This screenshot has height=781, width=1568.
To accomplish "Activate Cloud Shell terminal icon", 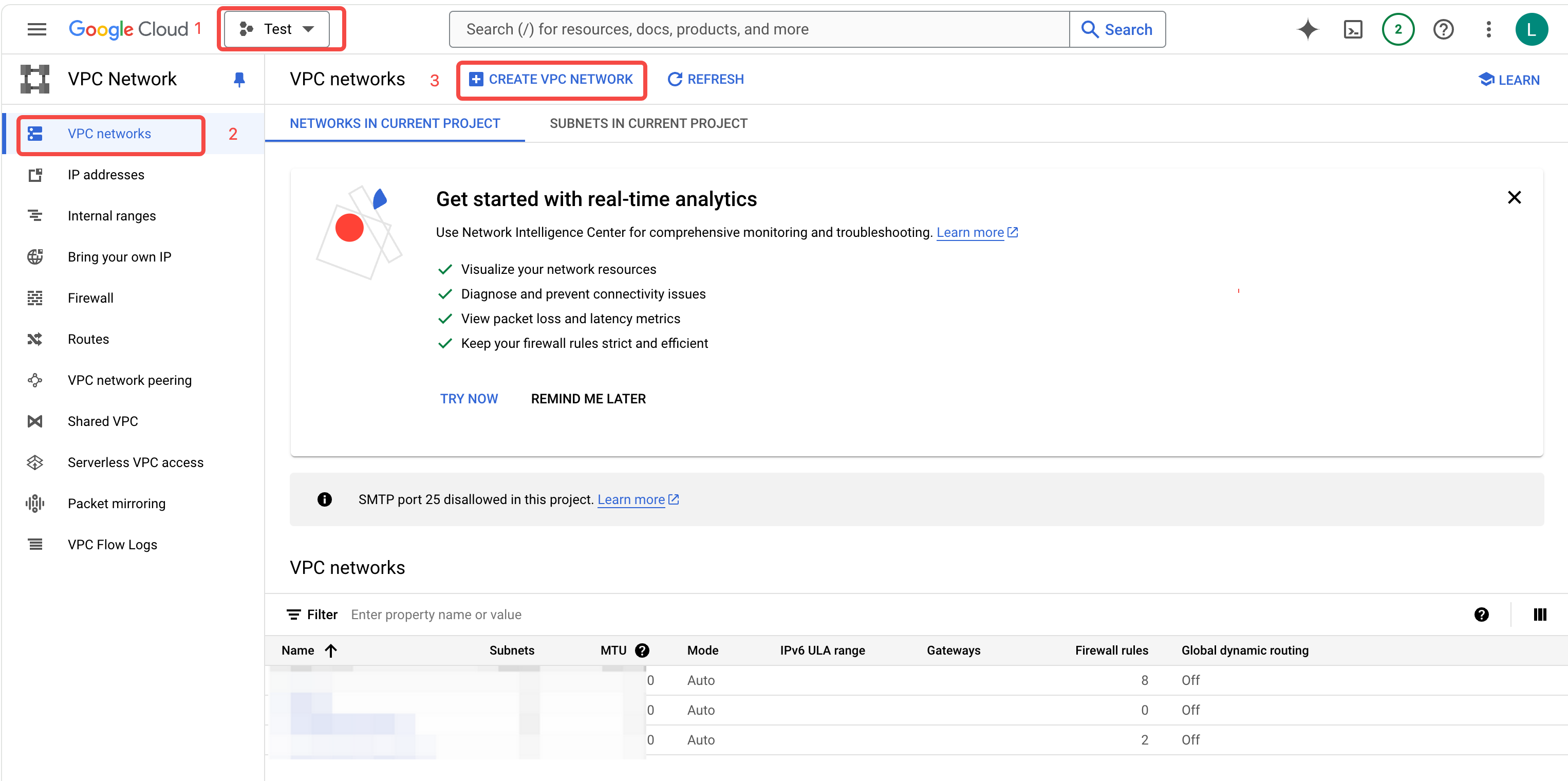I will pyautogui.click(x=1353, y=29).
